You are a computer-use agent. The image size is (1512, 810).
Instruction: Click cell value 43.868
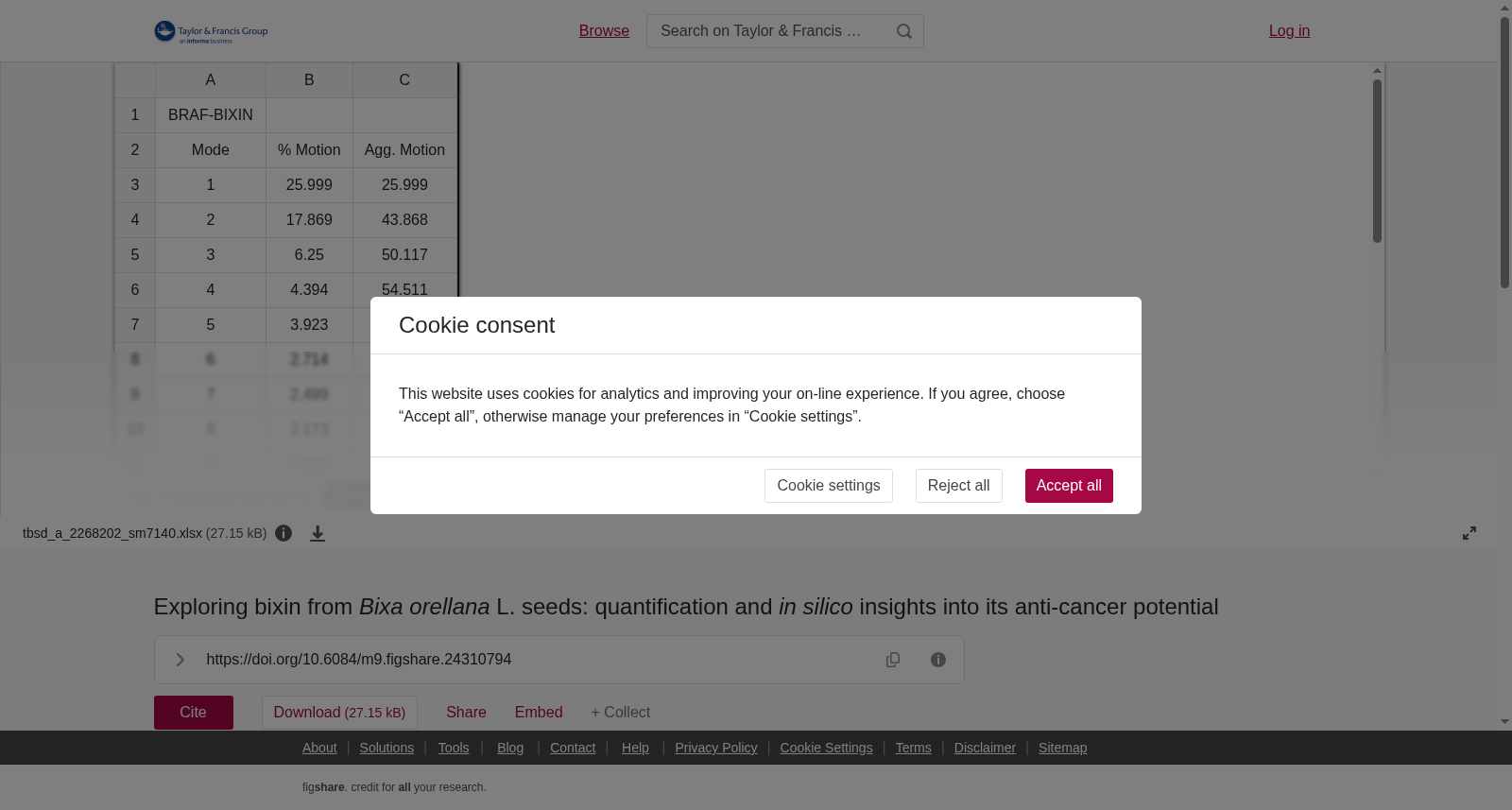point(404,220)
